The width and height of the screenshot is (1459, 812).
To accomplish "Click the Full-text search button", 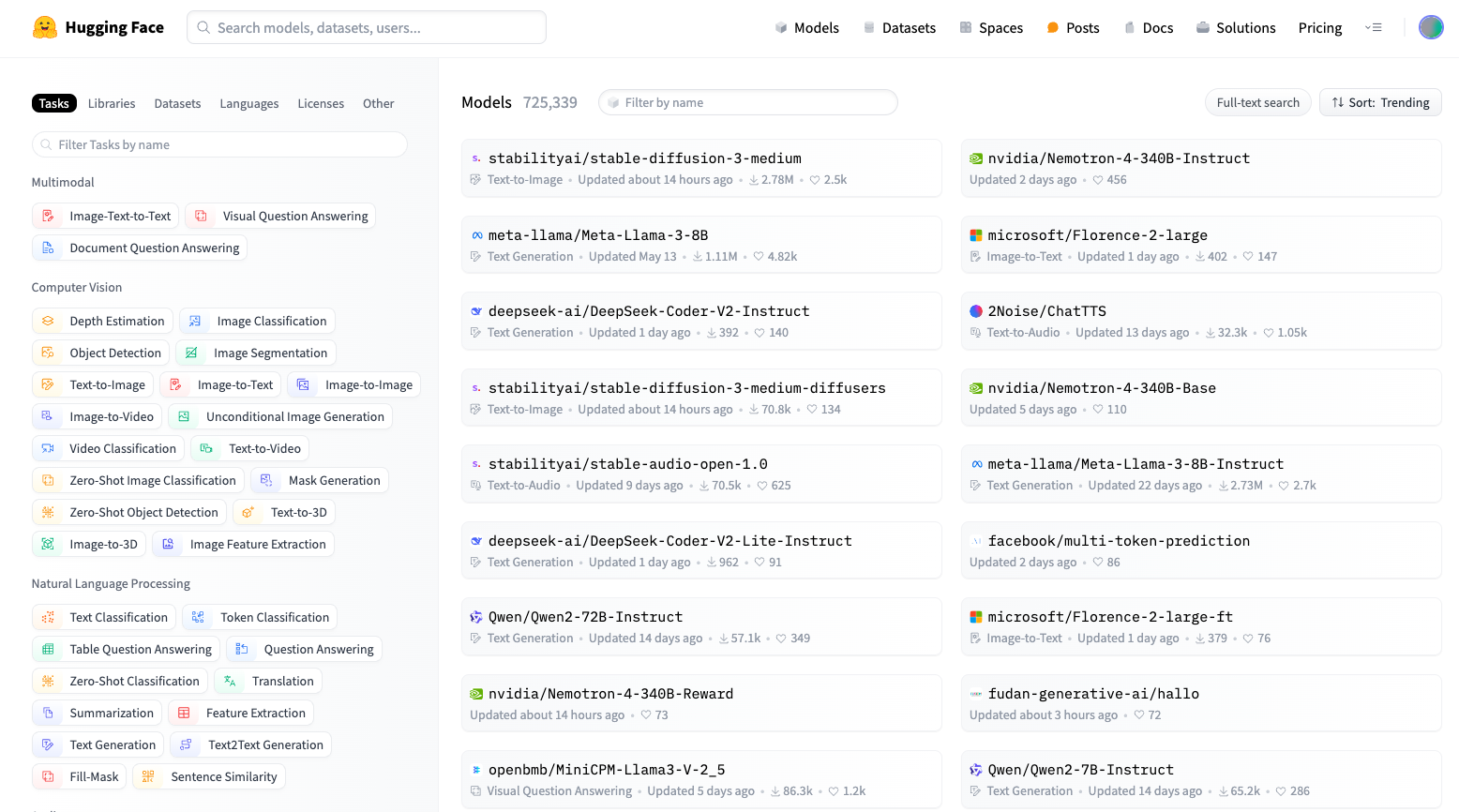I will click(x=1257, y=103).
